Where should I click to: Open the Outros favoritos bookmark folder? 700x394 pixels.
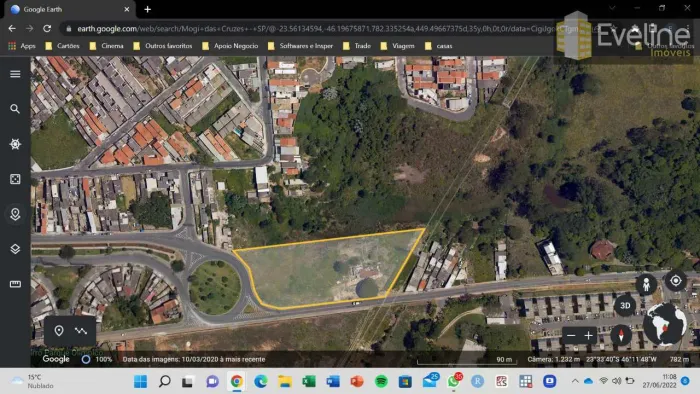162,46
